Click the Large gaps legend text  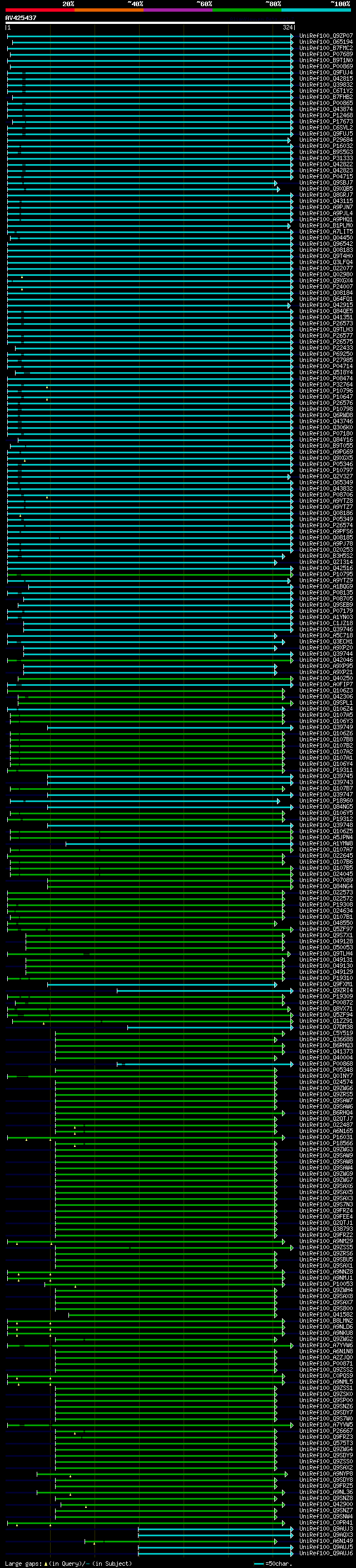tap(68, 1564)
